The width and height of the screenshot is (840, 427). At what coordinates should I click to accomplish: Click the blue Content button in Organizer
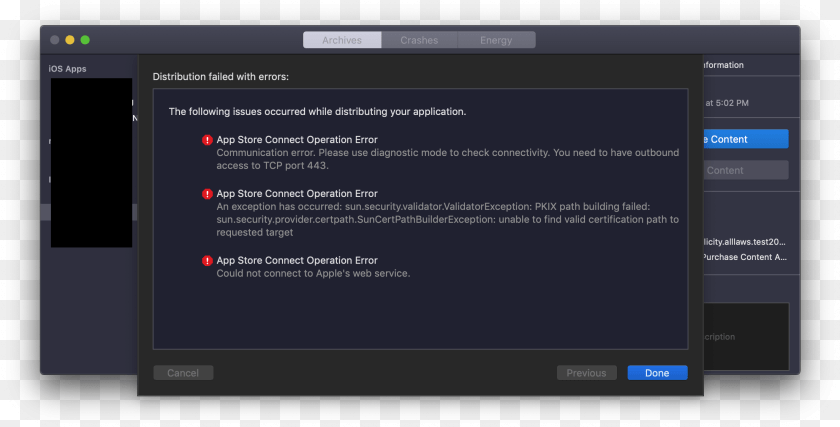point(746,139)
